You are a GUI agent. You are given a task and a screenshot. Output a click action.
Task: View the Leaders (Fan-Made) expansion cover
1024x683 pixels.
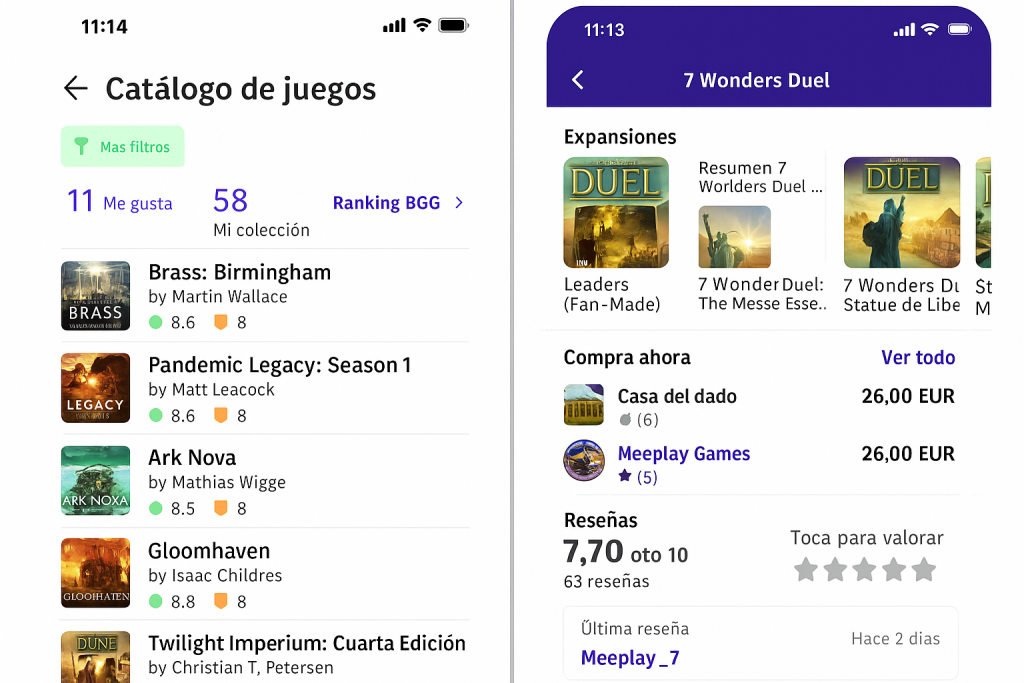[616, 212]
